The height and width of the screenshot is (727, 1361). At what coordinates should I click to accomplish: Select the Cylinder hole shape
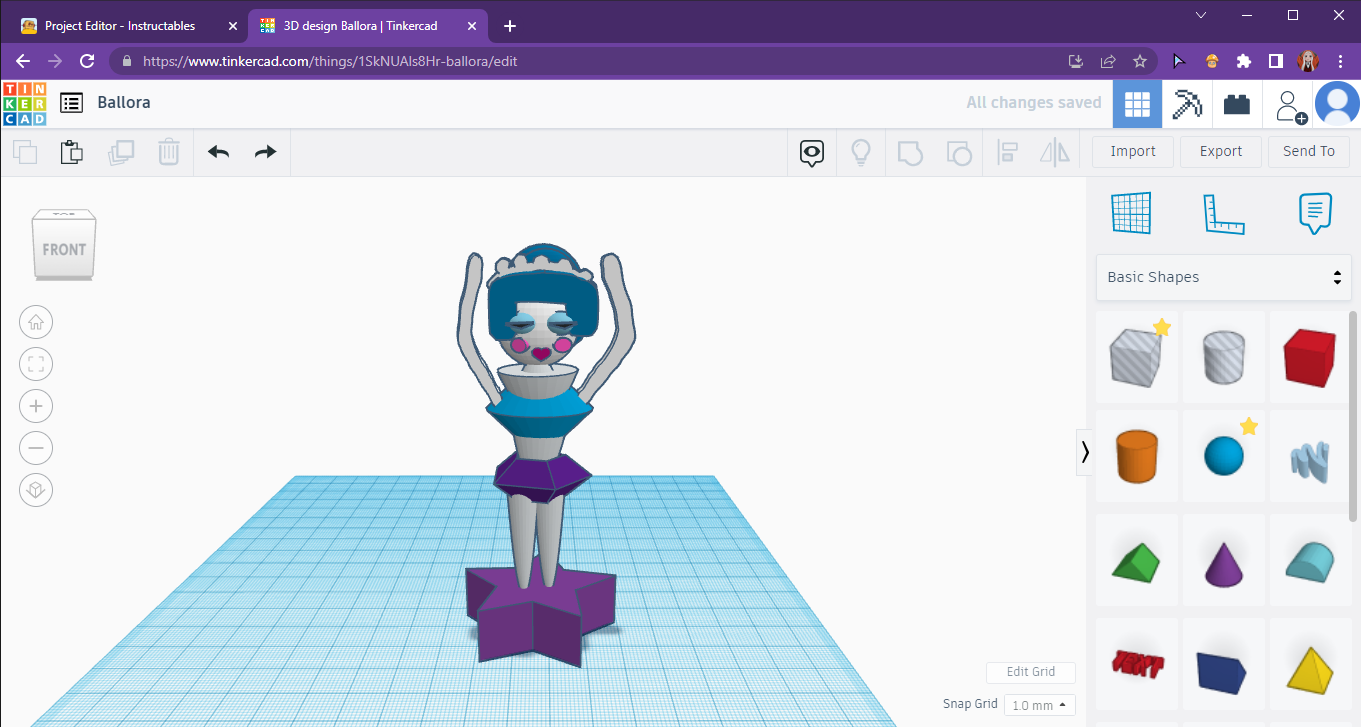[1224, 355]
